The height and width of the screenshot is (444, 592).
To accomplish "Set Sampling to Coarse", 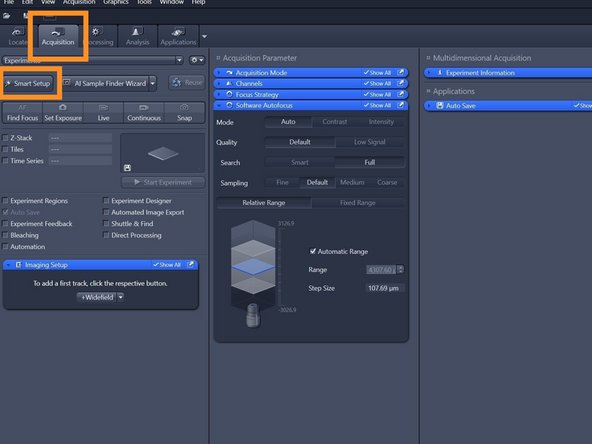I will 387,182.
